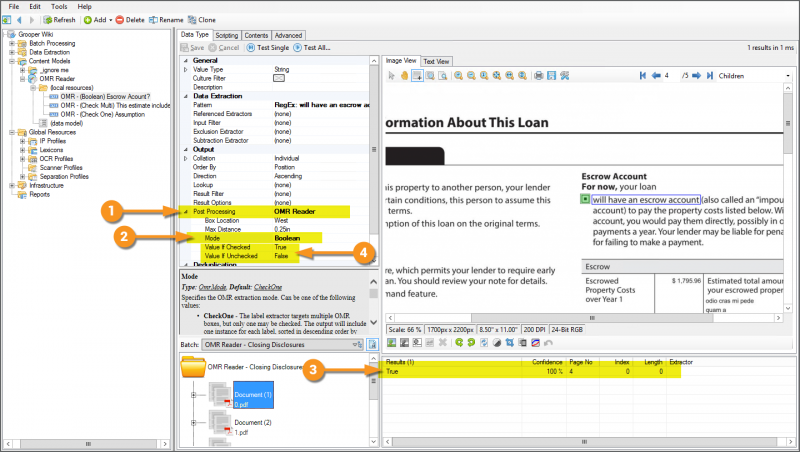800x452 pixels.
Task: Open the viewer settings tools icon
Action: (x=564, y=76)
